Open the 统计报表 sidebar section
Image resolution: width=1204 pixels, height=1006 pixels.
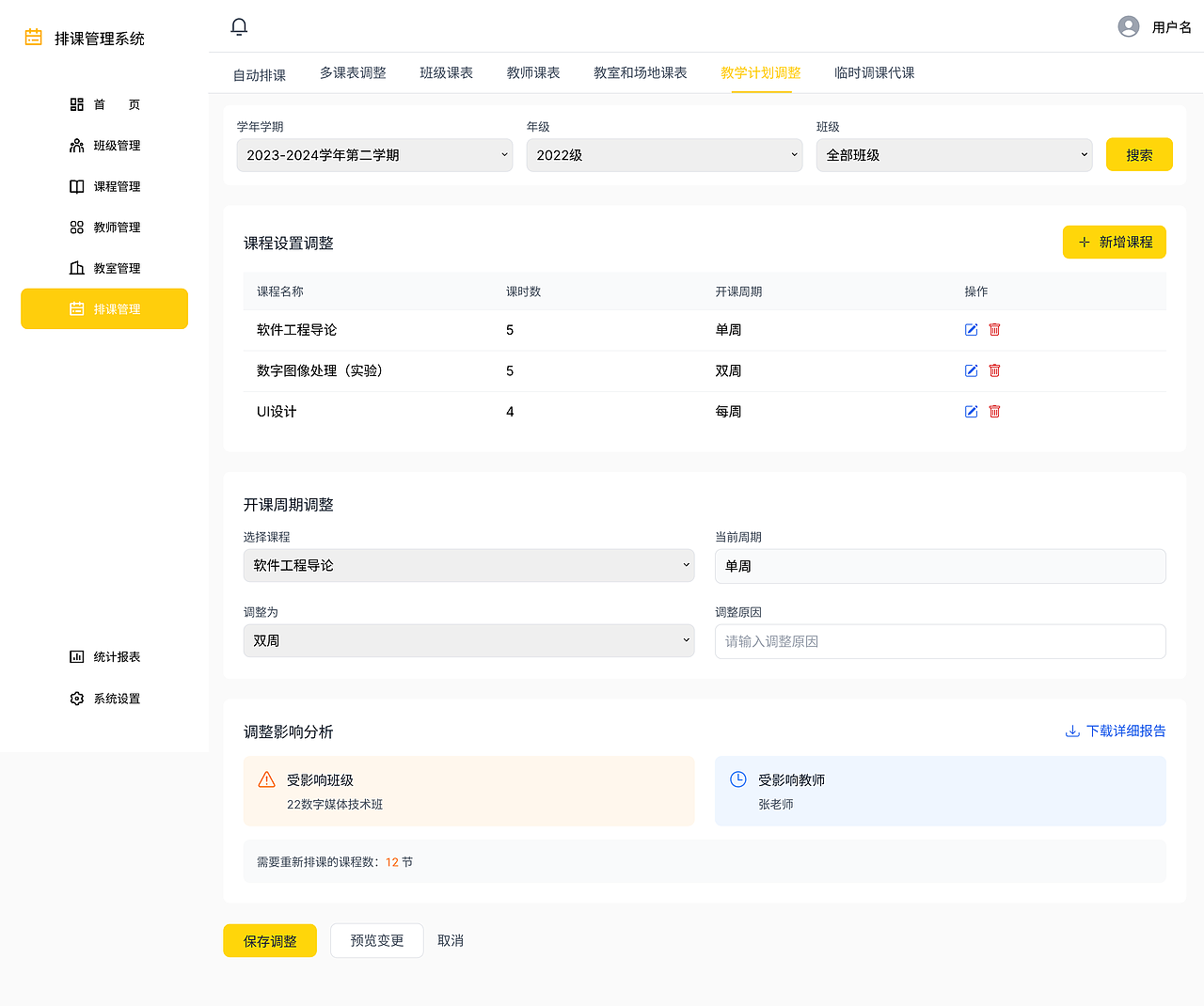pos(103,656)
